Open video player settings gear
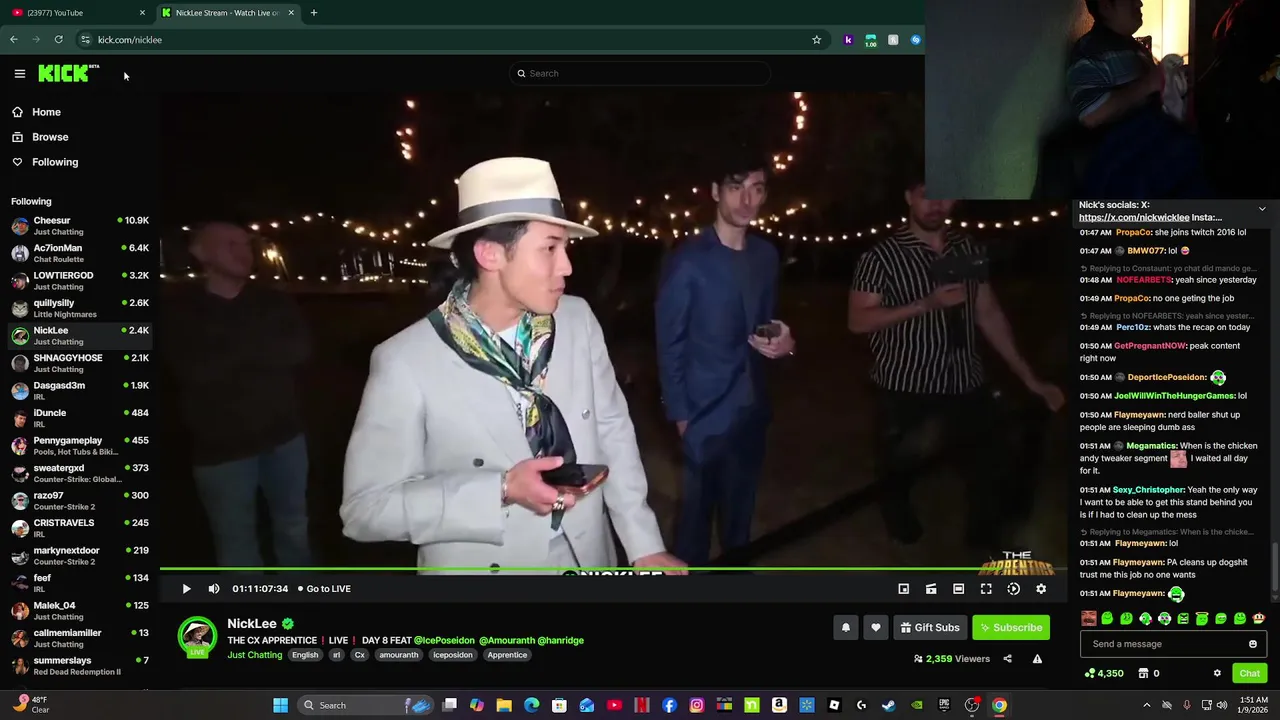1280x720 pixels. 1041,589
